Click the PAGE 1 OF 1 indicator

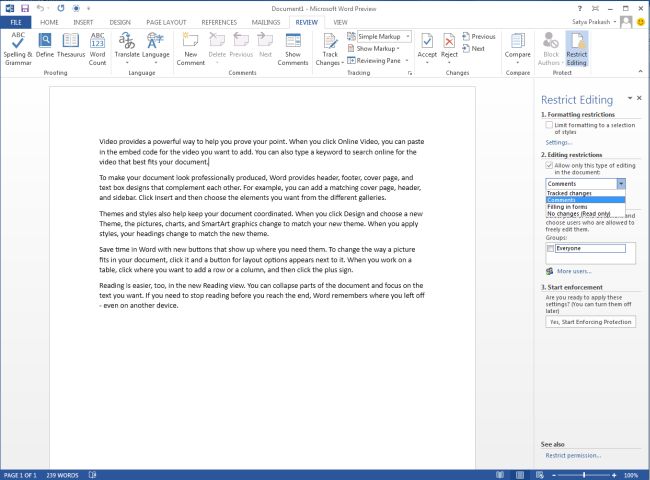[x=20, y=475]
